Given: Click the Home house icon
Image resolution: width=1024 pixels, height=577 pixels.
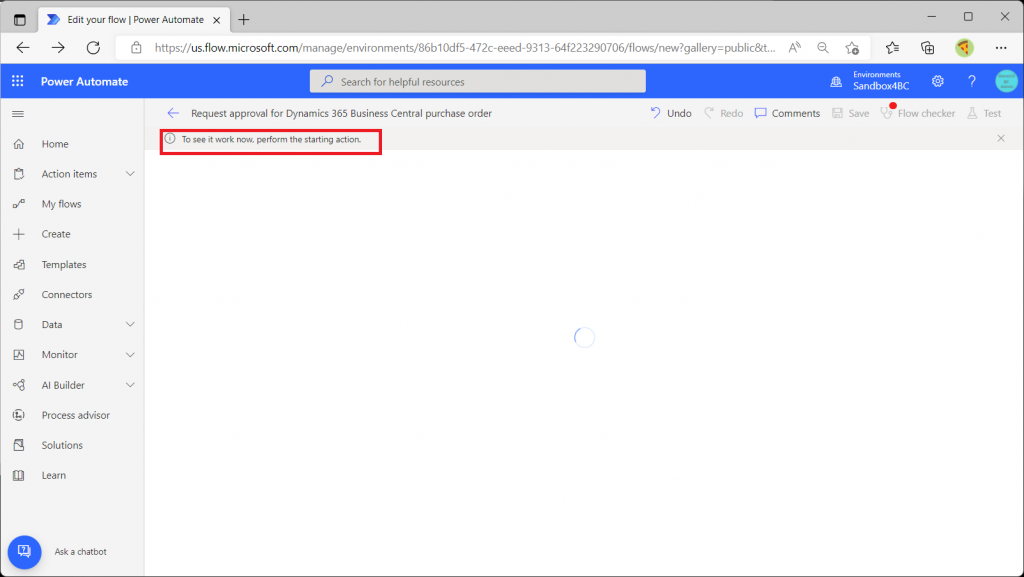Looking at the screenshot, I should point(19,144).
